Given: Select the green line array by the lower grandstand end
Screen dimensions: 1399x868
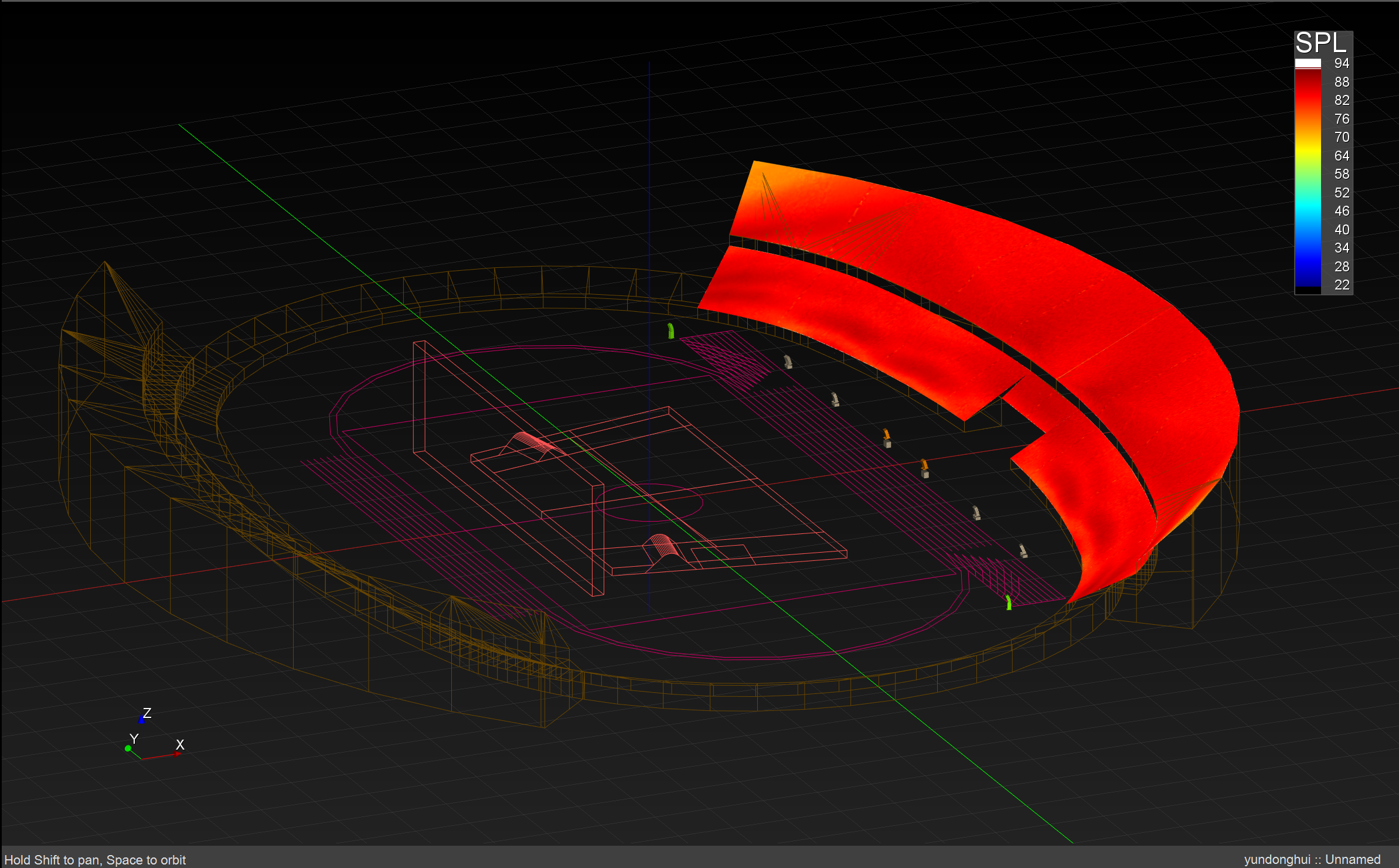Looking at the screenshot, I should click(1008, 603).
